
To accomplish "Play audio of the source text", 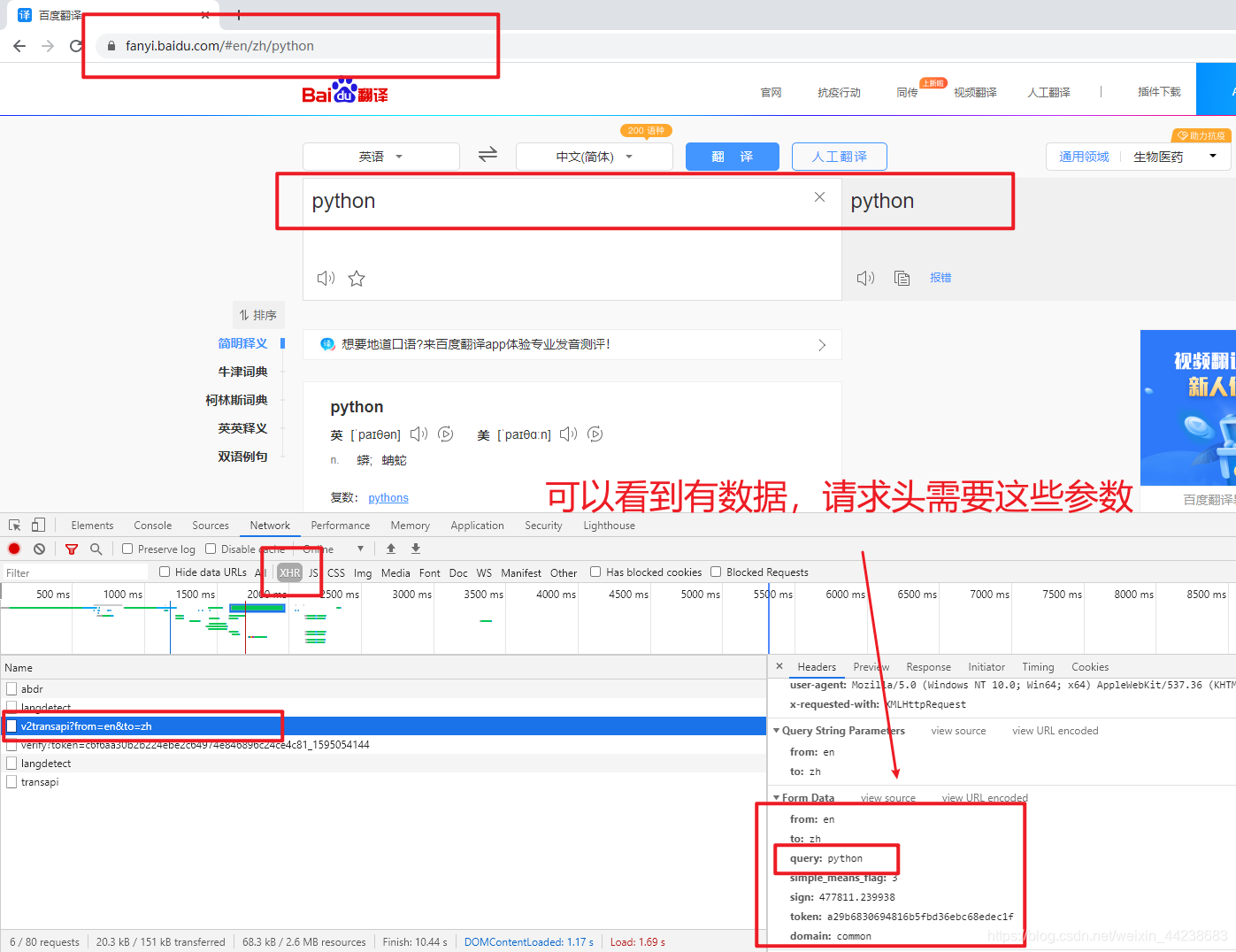I will coord(326,279).
